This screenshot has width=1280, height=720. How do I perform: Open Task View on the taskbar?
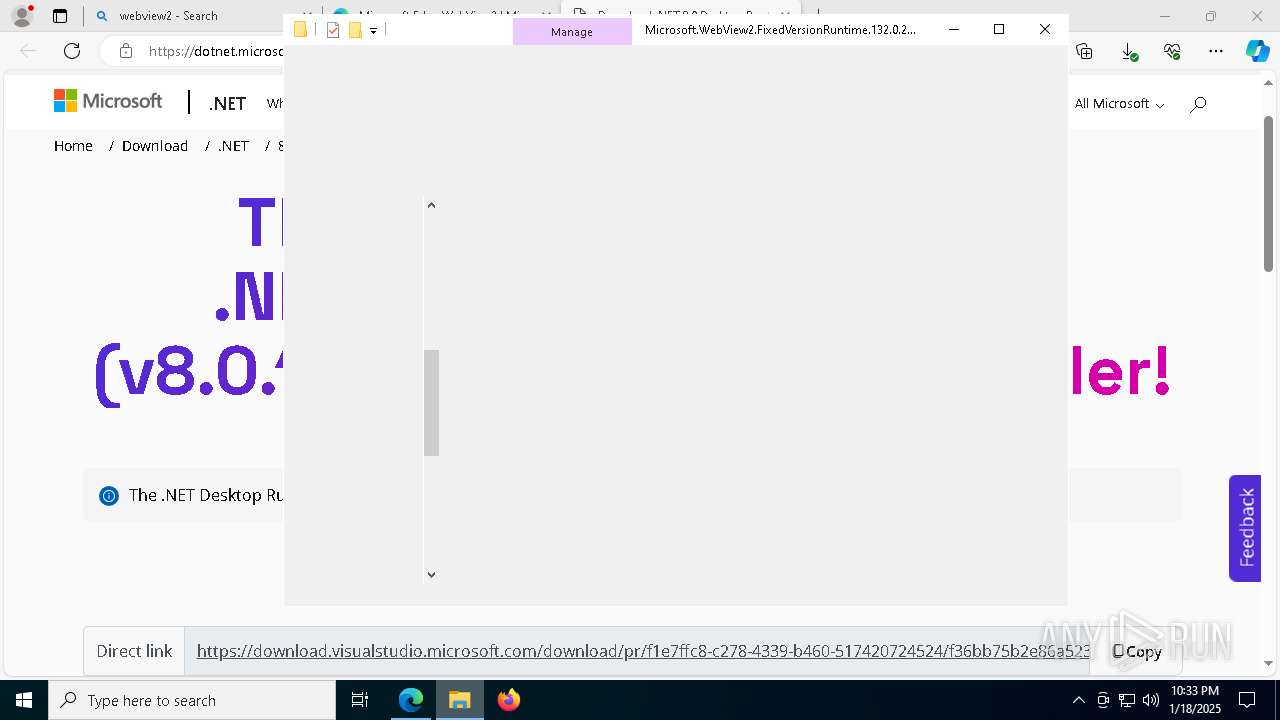click(360, 700)
